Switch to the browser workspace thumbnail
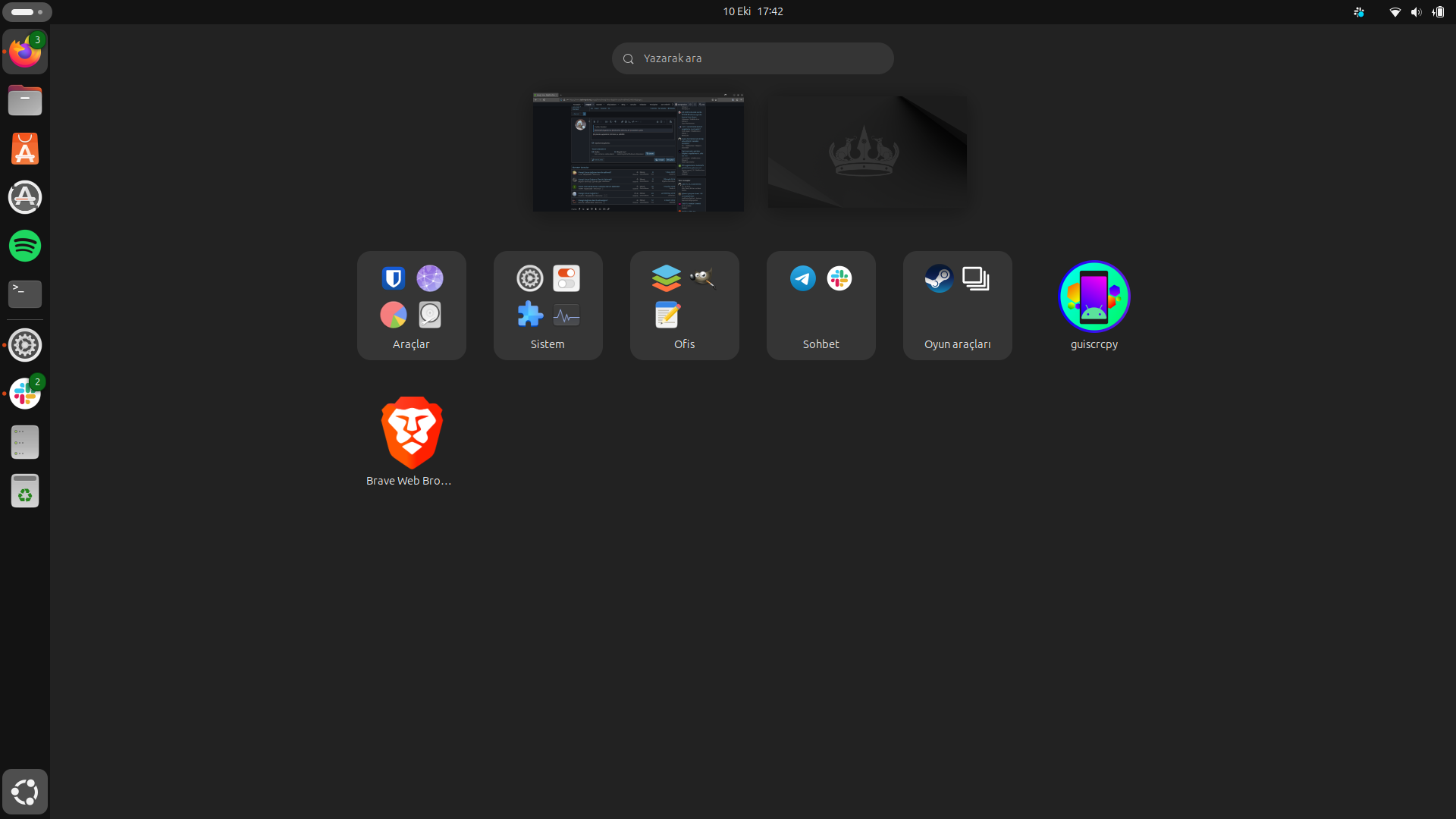Image resolution: width=1456 pixels, height=819 pixels. (638, 152)
